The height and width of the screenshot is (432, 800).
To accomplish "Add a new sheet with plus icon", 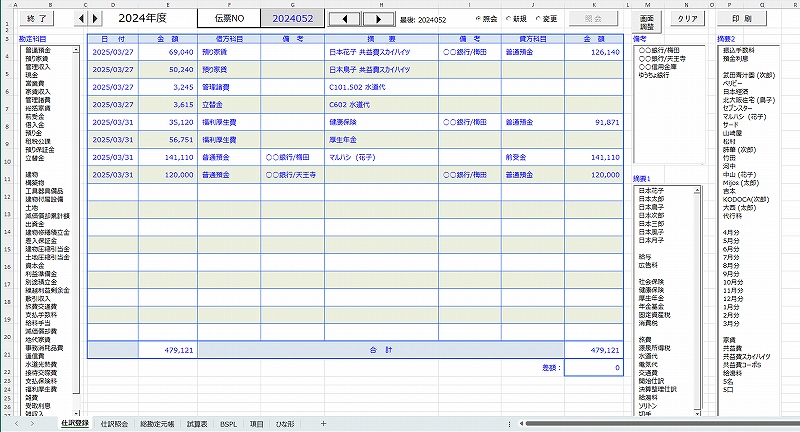I will [x=322, y=424].
